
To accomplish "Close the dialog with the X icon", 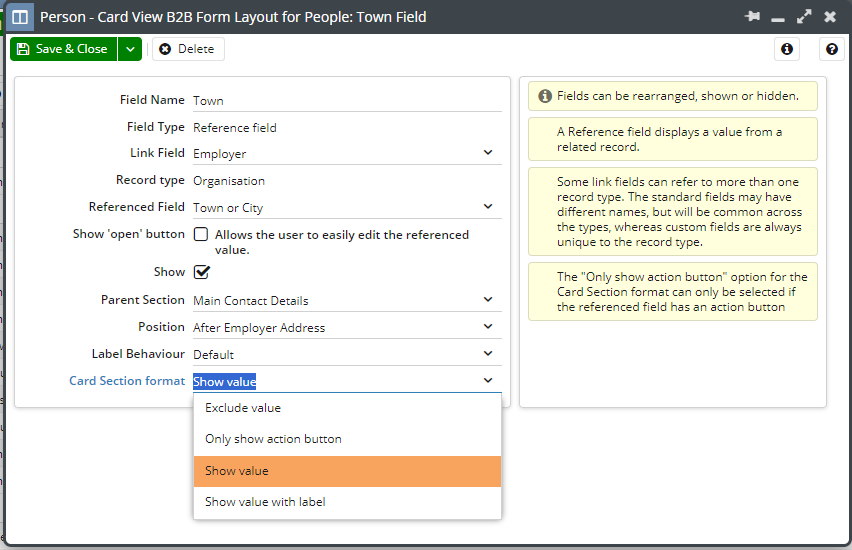I will (x=830, y=17).
